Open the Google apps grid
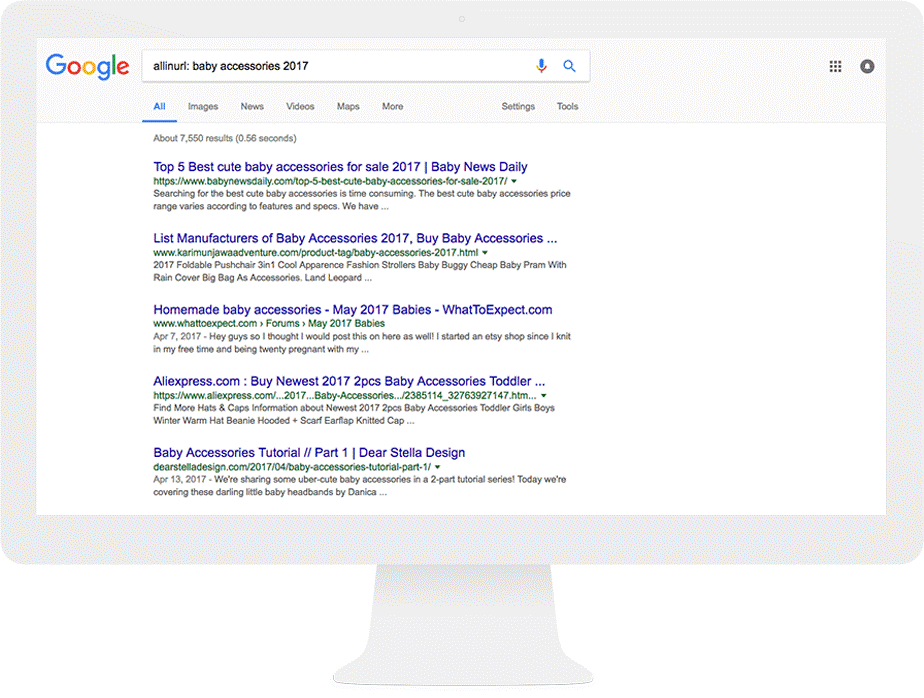 point(835,67)
